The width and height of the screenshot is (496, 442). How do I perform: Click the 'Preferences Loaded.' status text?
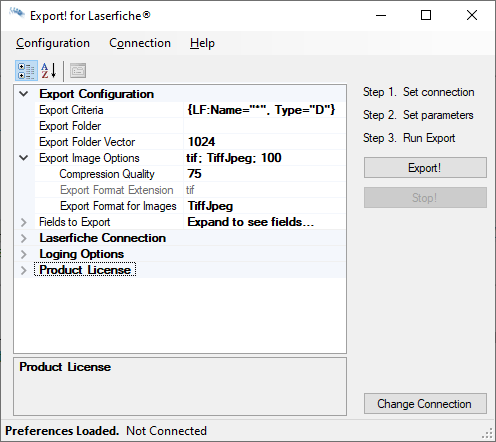[x=62, y=431]
